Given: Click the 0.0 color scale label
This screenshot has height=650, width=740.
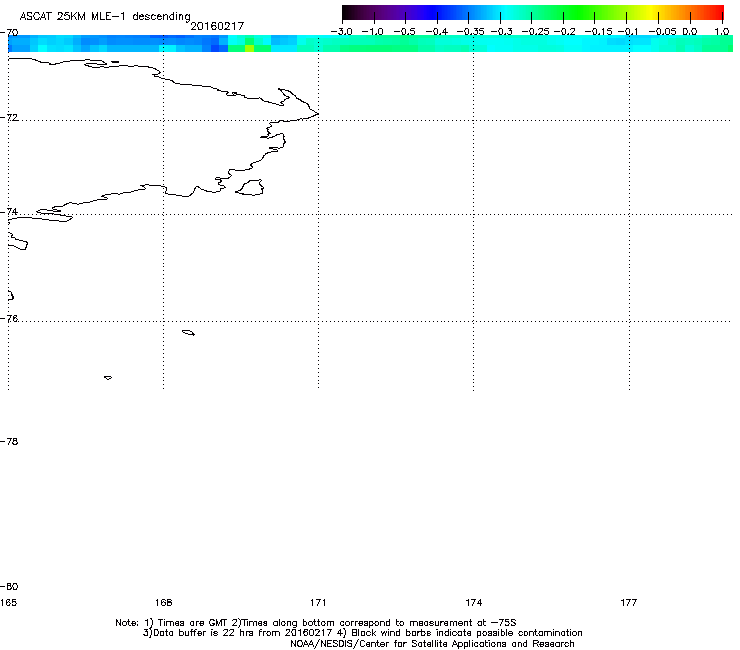Looking at the screenshot, I should (690, 32).
